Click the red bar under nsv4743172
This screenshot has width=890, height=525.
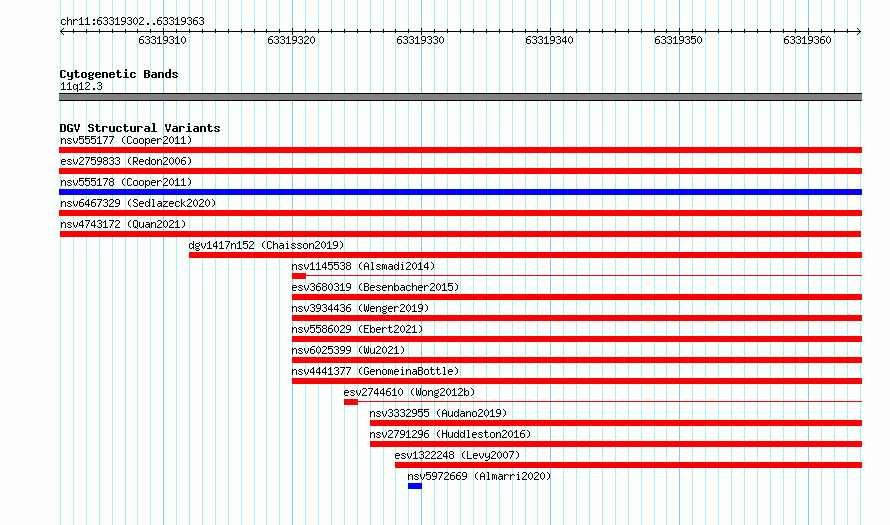point(460,234)
